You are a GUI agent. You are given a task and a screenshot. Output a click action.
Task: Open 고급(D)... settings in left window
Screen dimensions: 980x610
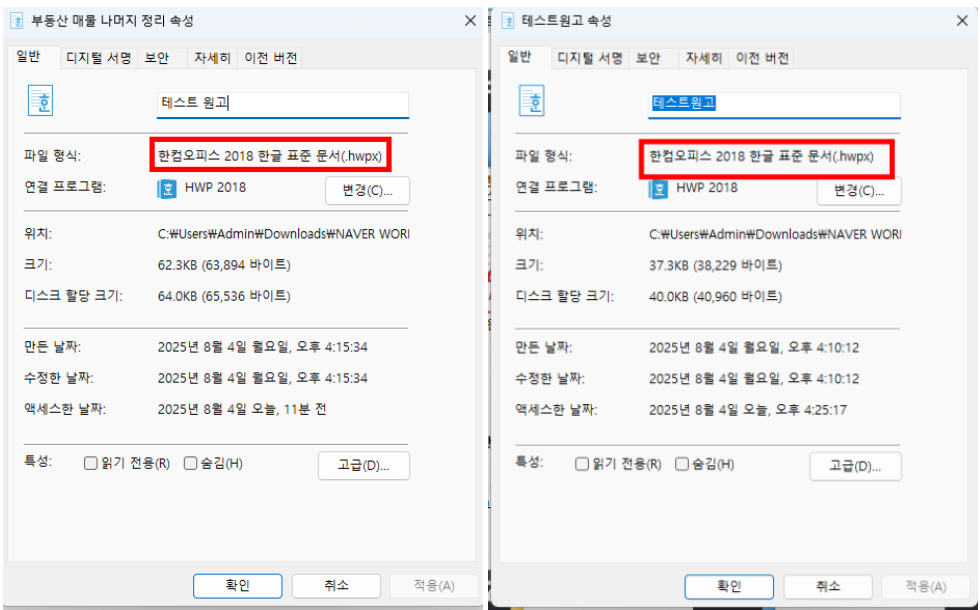[364, 466]
